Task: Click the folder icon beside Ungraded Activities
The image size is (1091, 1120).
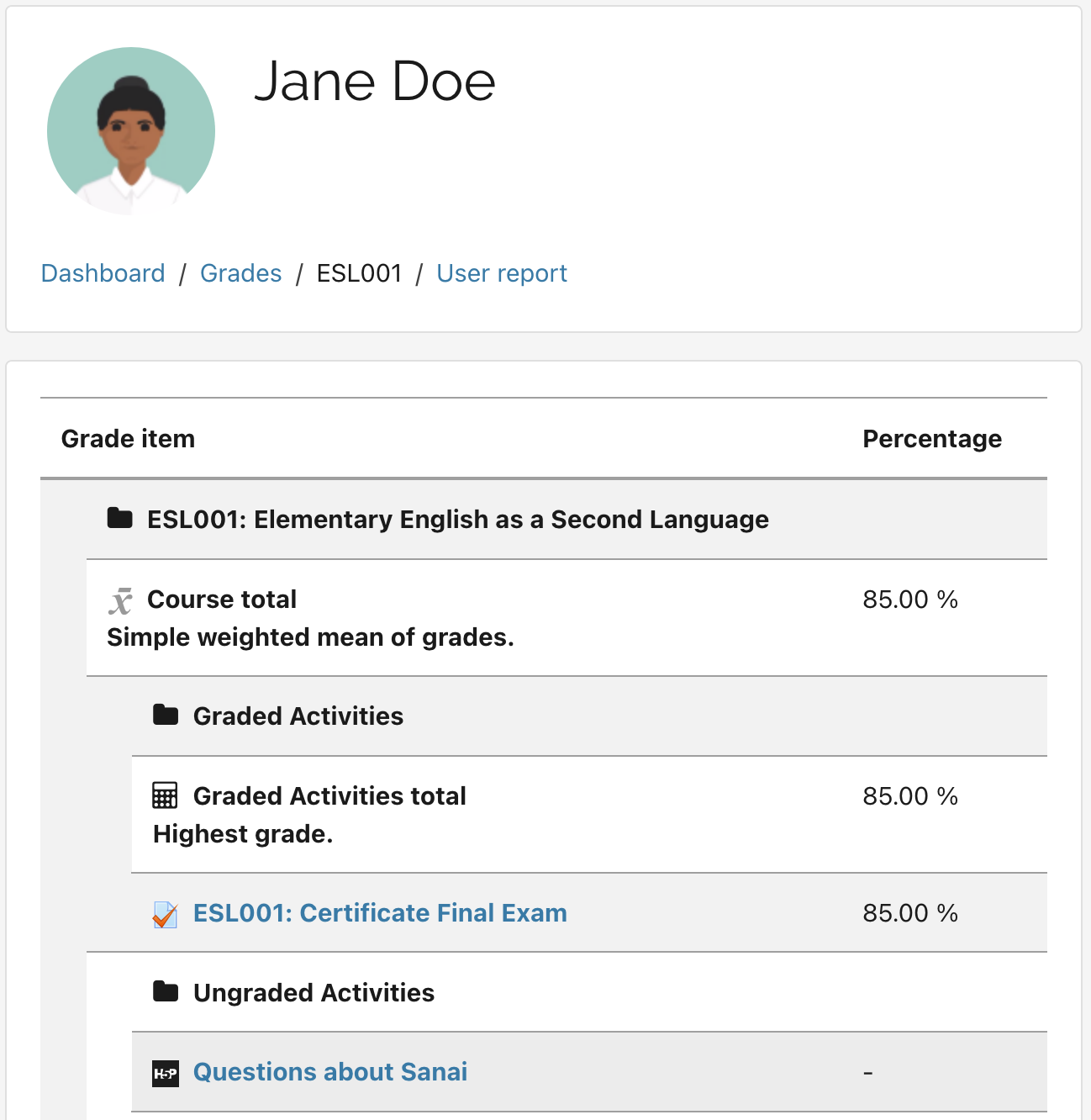Action: point(166,991)
